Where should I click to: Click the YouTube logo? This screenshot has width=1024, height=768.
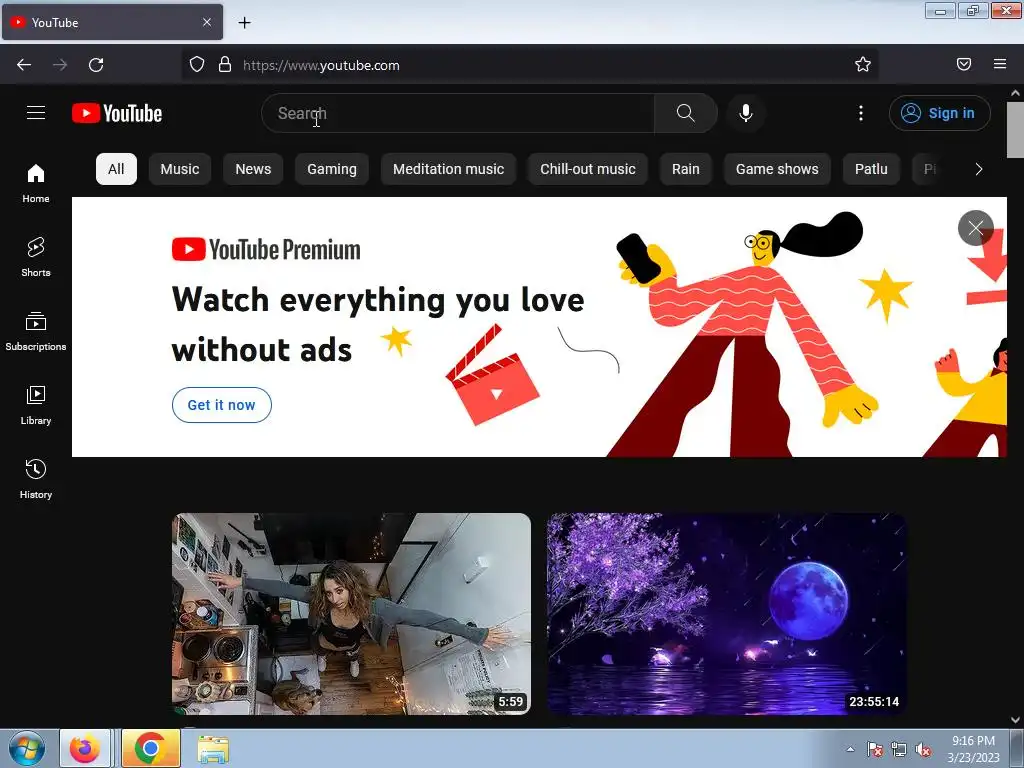pos(117,113)
